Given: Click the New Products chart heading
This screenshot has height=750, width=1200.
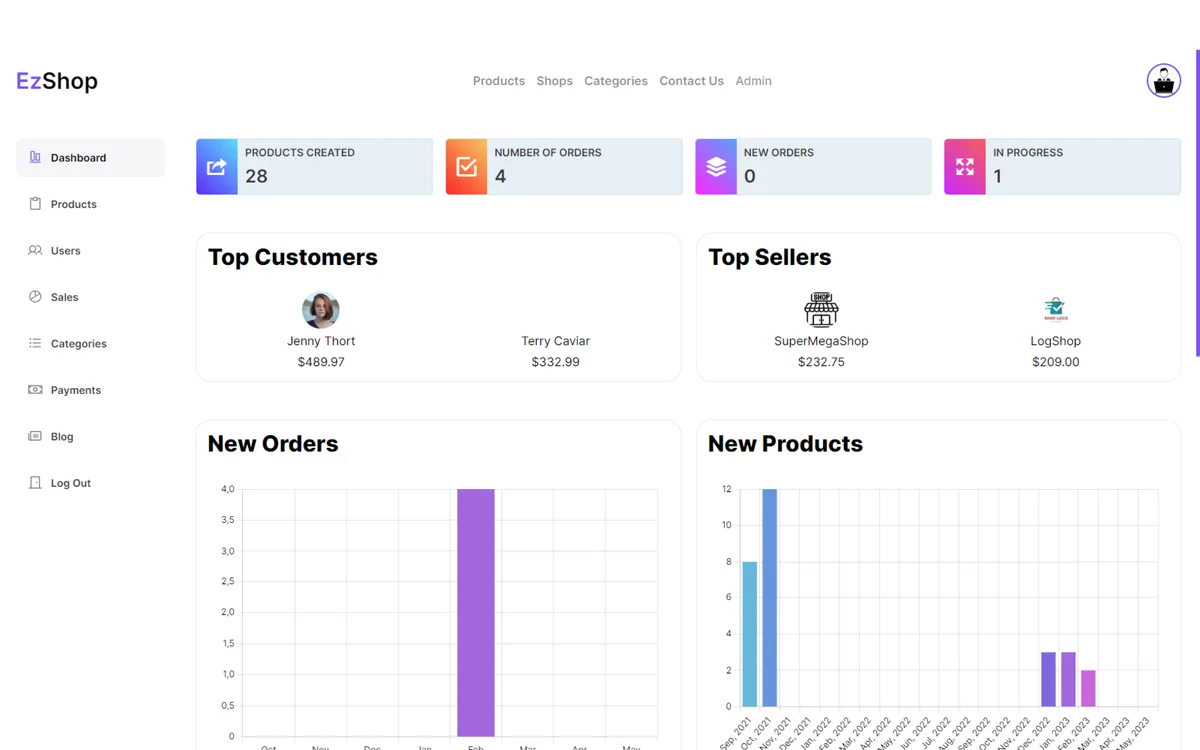Looking at the screenshot, I should coord(785,444).
